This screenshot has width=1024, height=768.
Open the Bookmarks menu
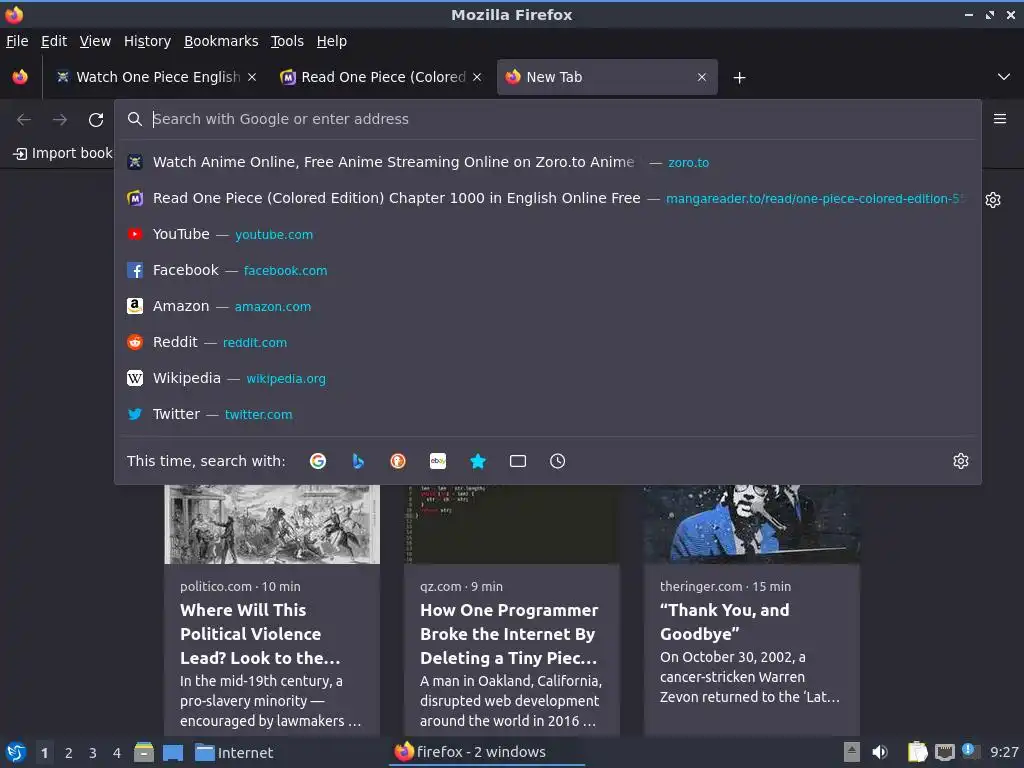point(221,41)
